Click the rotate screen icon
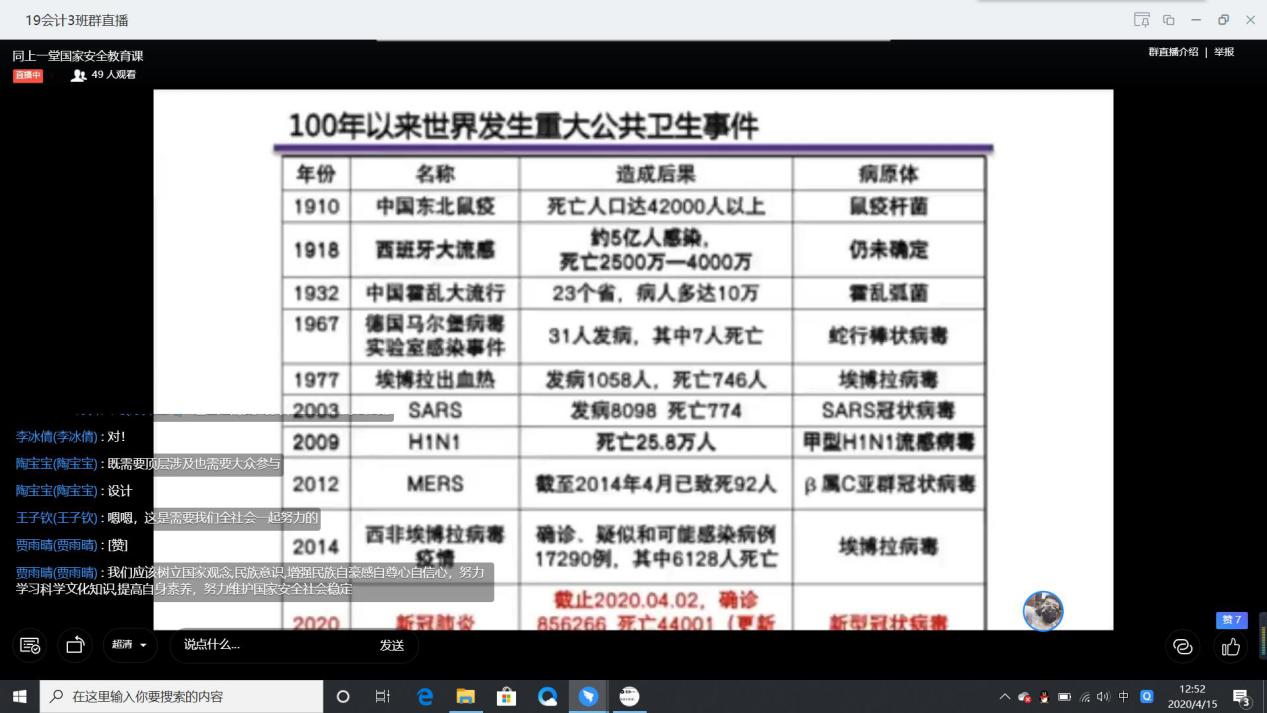This screenshot has height=713, width=1267. pyautogui.click(x=75, y=645)
